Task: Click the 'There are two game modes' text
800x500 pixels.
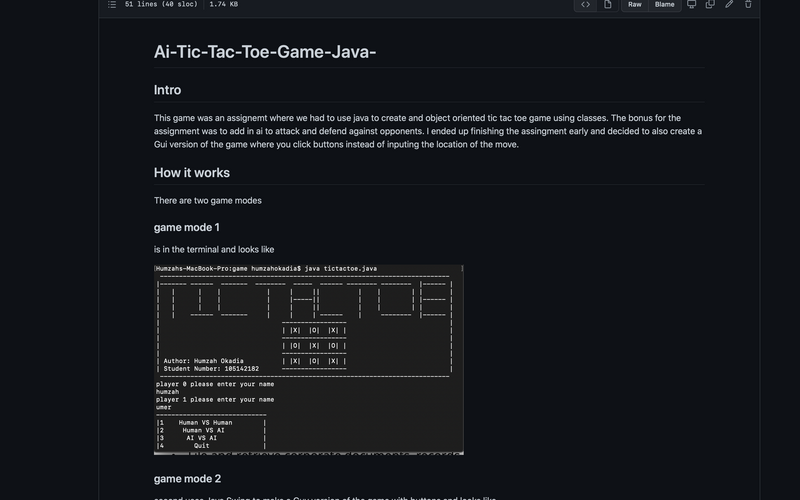Action: [207, 201]
